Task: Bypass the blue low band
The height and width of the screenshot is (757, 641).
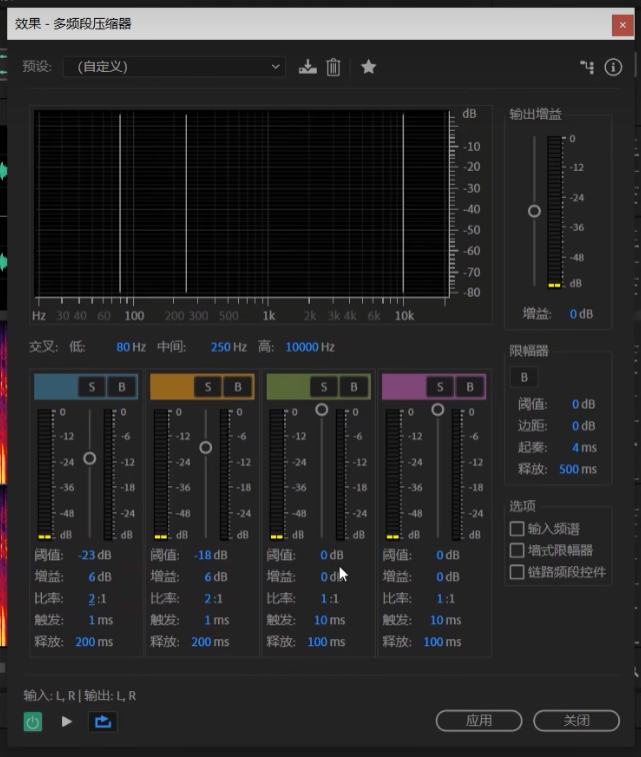Action: pyautogui.click(x=122, y=387)
